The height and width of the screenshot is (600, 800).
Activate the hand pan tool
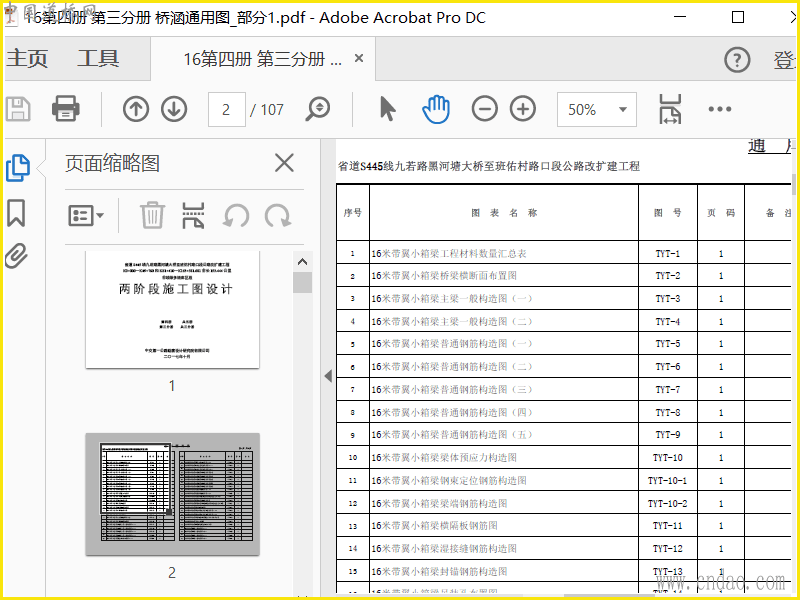pos(436,109)
